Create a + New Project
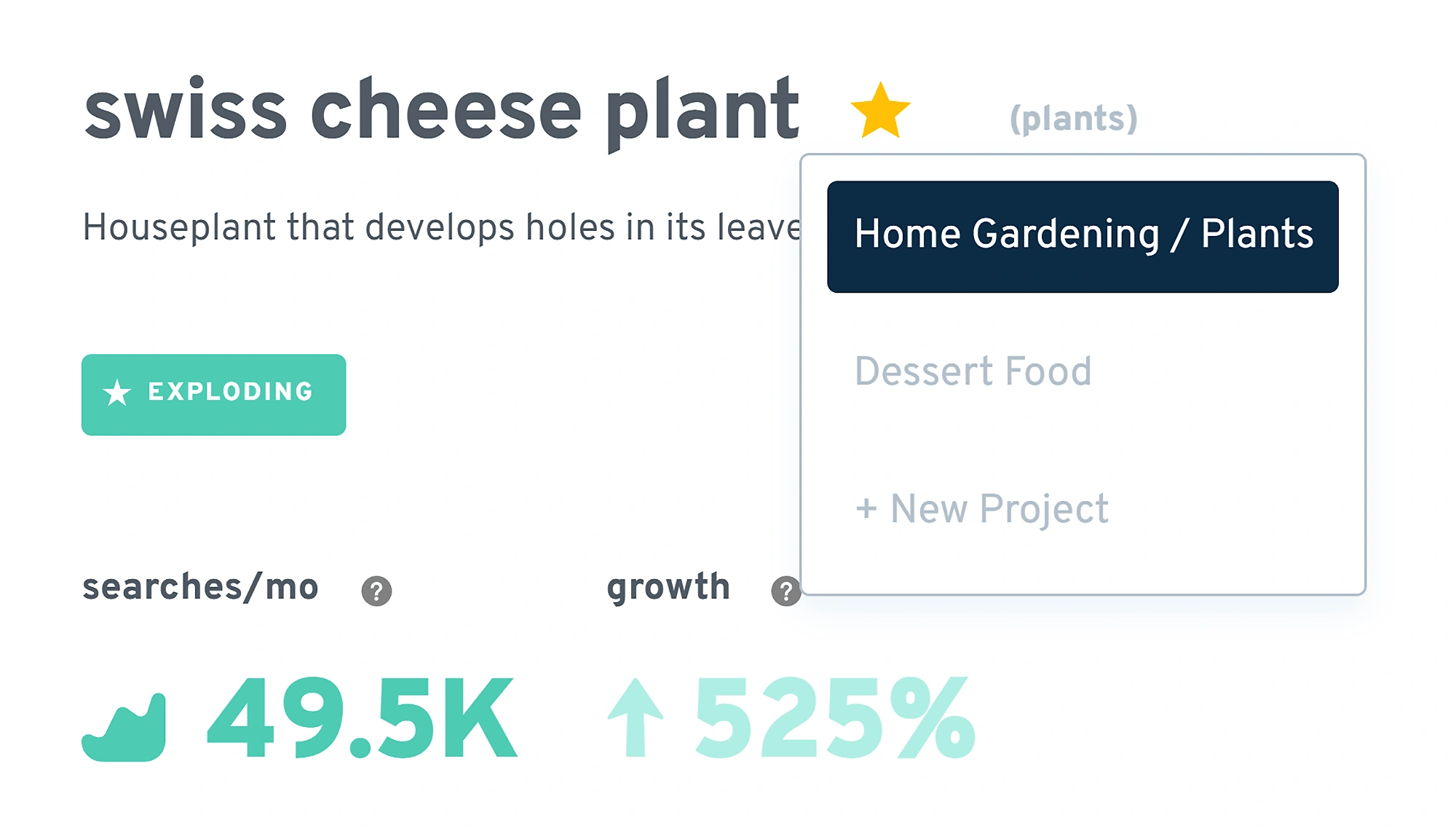The width and height of the screenshot is (1456, 834). click(981, 509)
